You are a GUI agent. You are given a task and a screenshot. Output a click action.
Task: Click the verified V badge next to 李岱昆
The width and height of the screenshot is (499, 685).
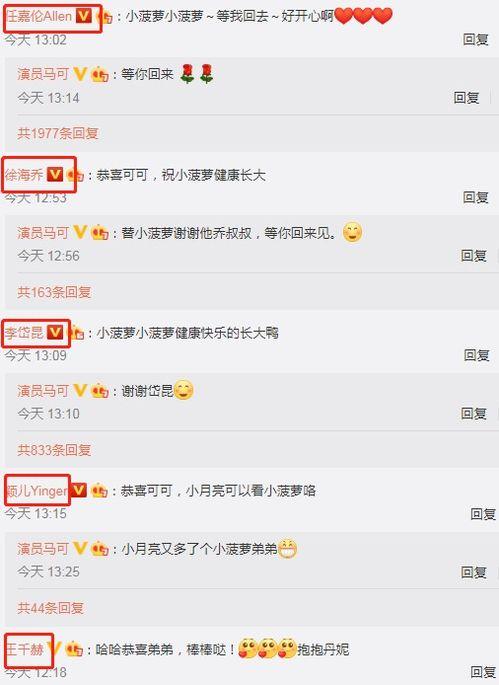[55, 332]
